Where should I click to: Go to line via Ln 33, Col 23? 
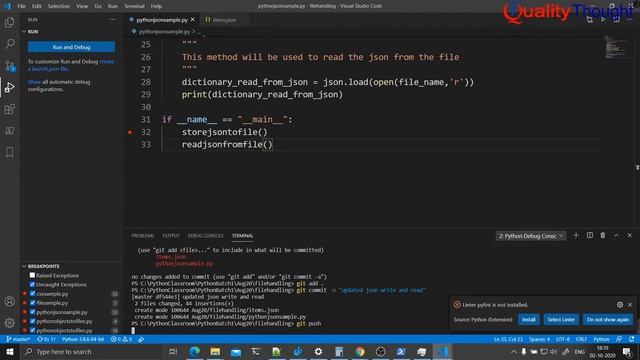click(508, 339)
